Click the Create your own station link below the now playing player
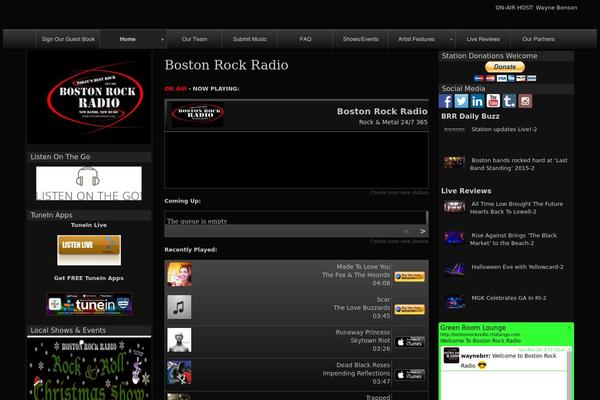Screen dimensions: 600x400 [399, 193]
